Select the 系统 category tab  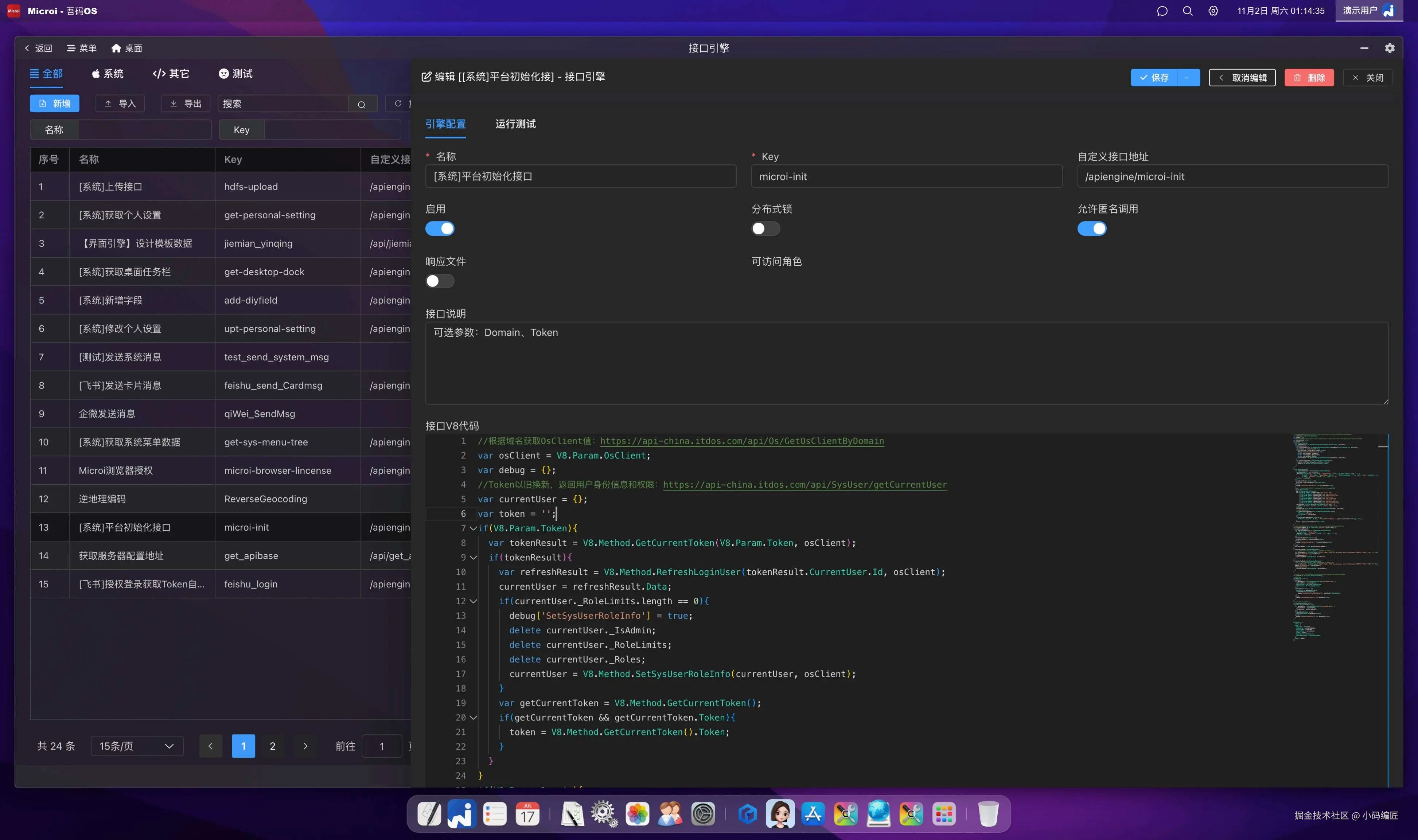108,74
